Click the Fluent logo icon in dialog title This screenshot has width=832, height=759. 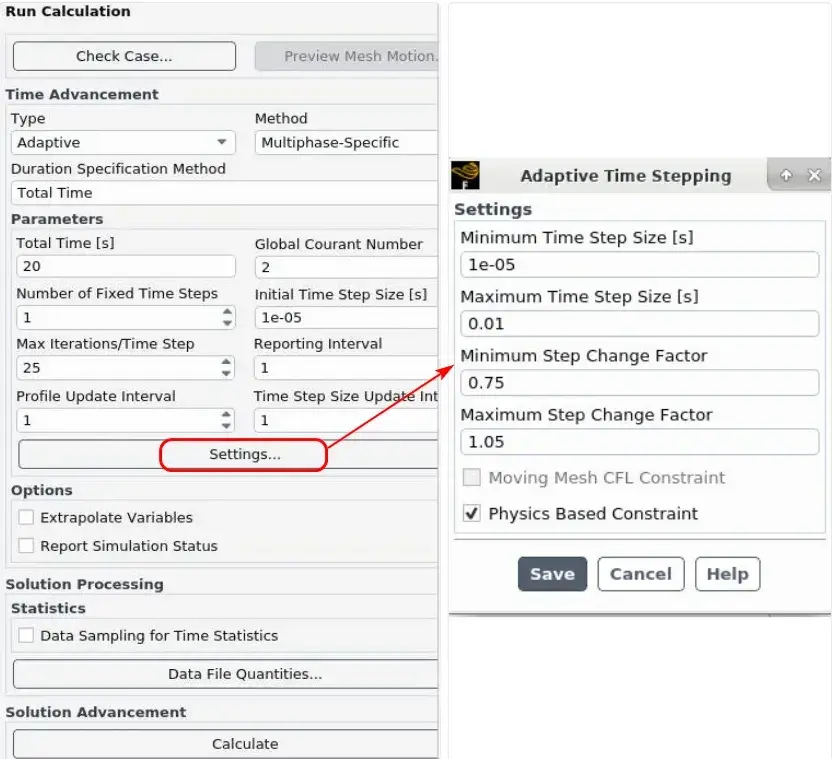(x=465, y=175)
